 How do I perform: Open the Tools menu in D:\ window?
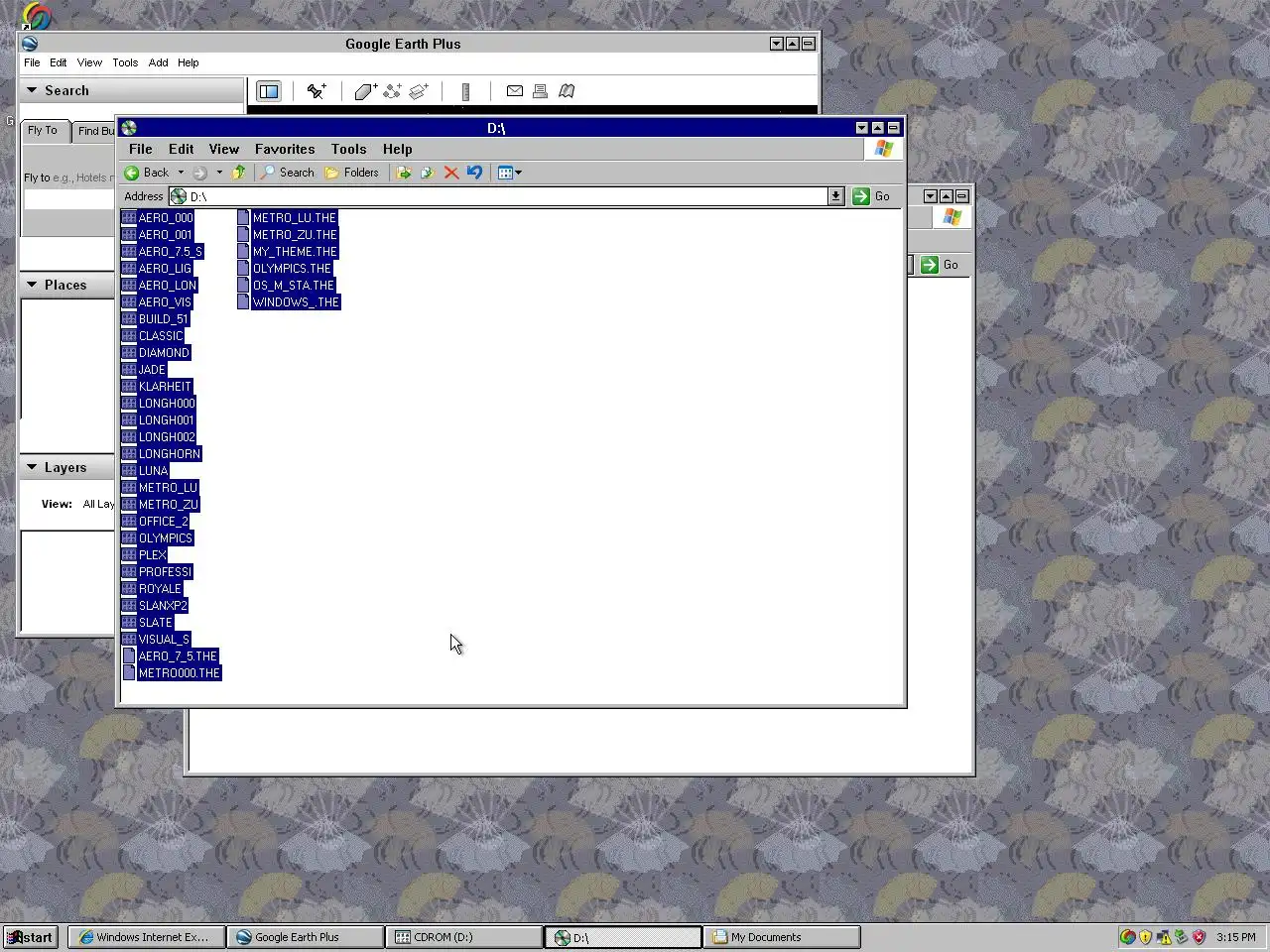348,149
